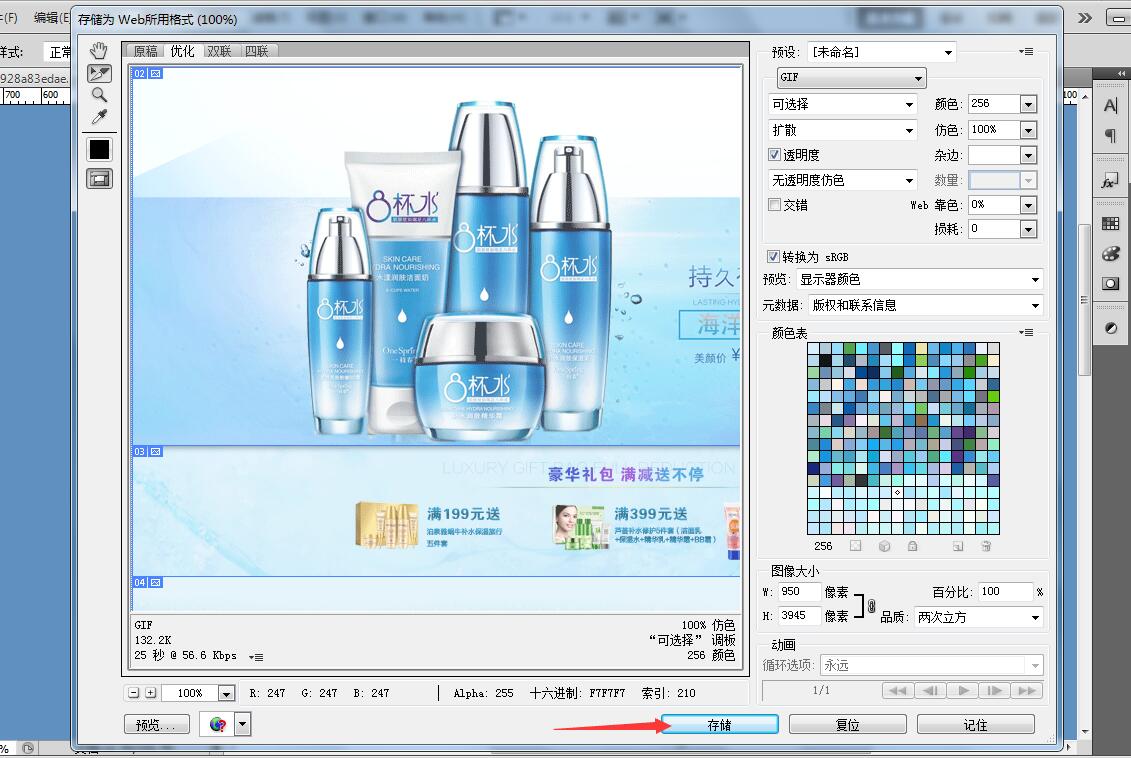Click the lock icon under the color table
Screen dimensions: 1131x758
point(912,546)
